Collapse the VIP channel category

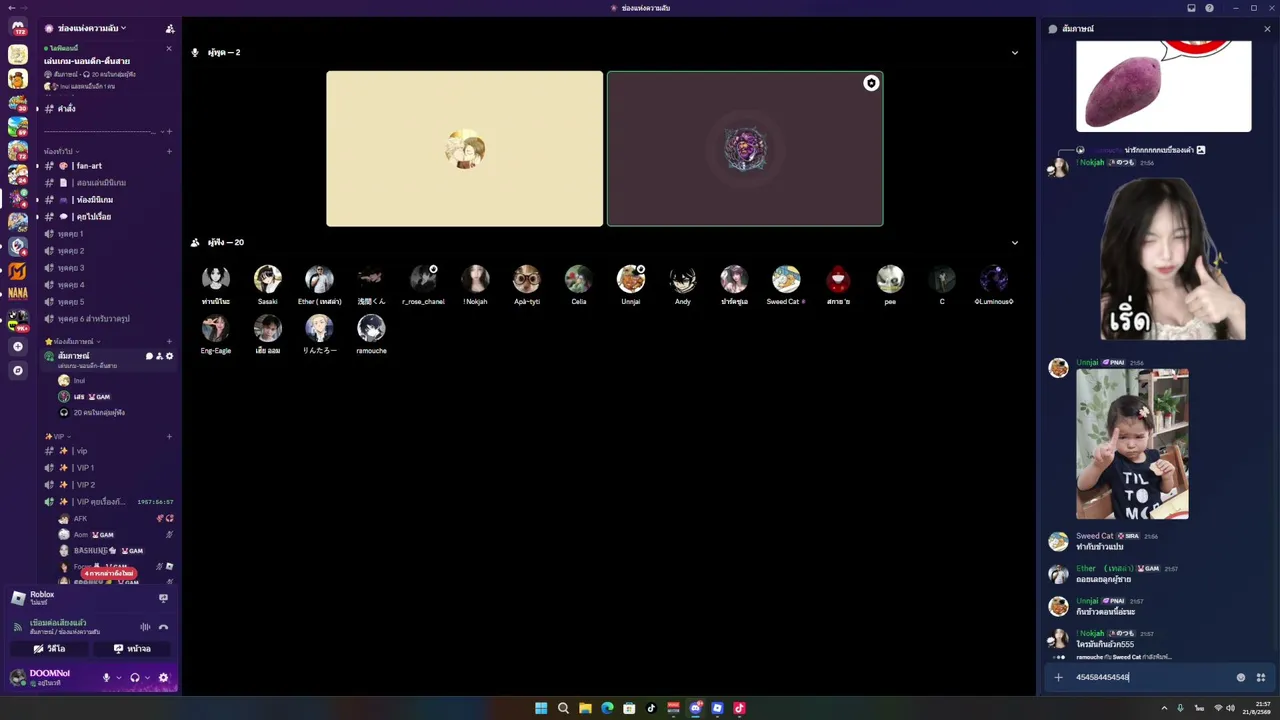point(58,437)
